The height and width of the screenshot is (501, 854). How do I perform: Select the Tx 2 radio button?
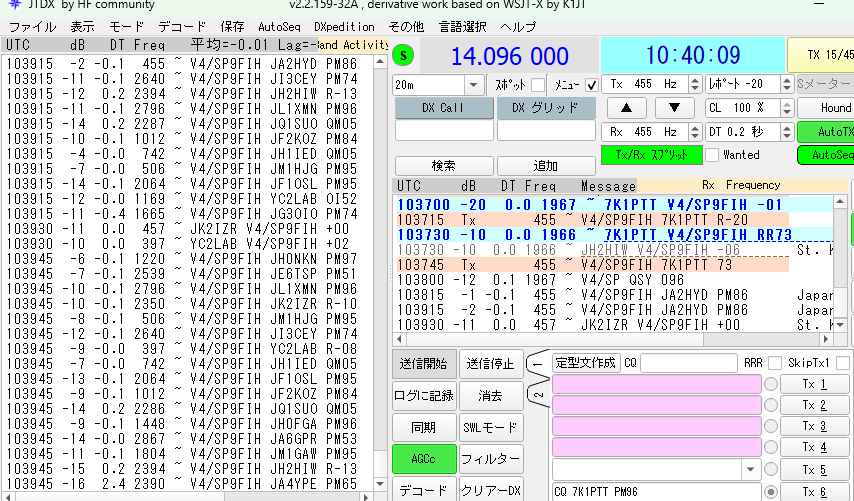771,405
